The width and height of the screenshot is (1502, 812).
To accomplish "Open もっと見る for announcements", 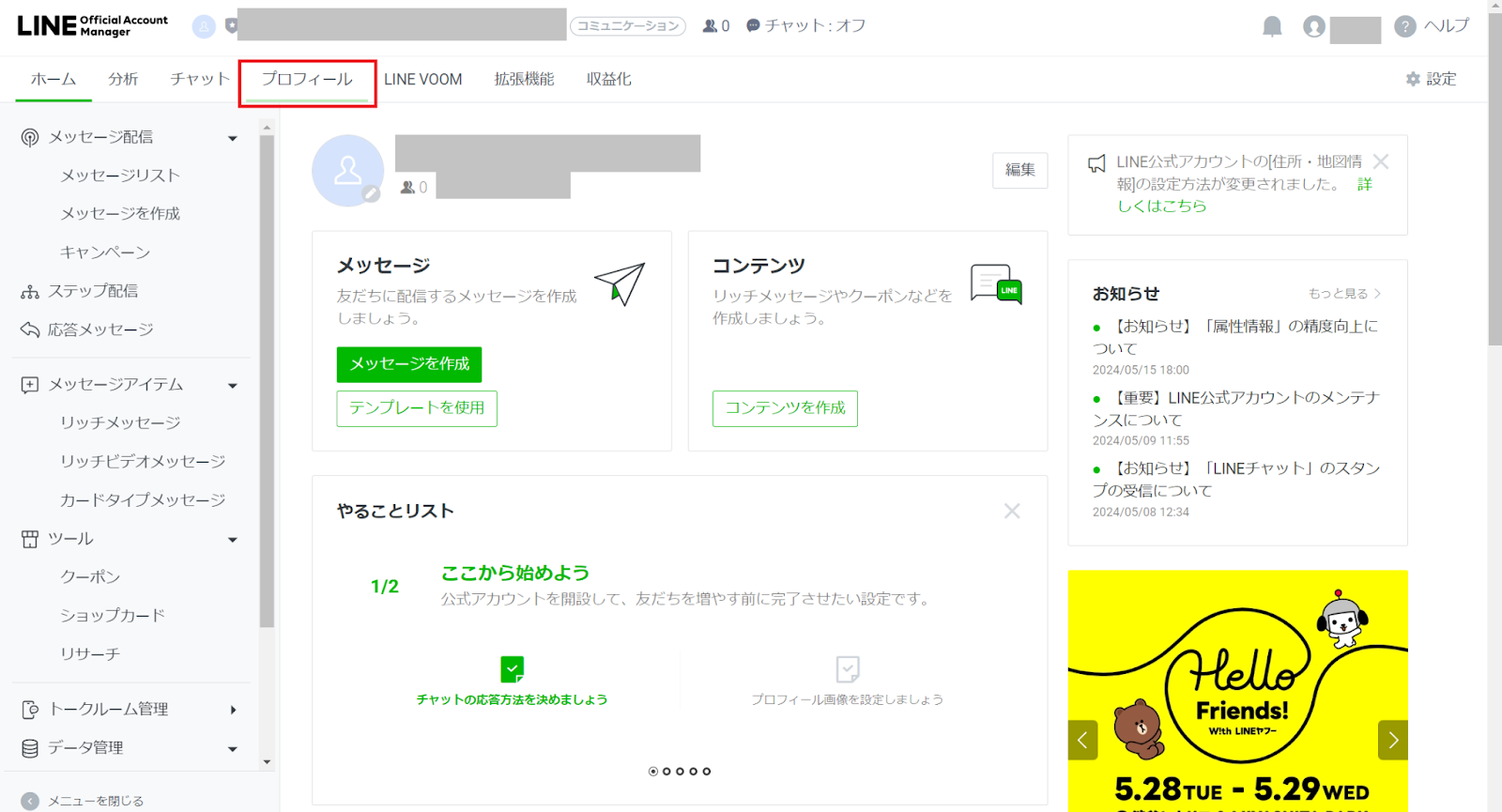I will pos(1344,294).
